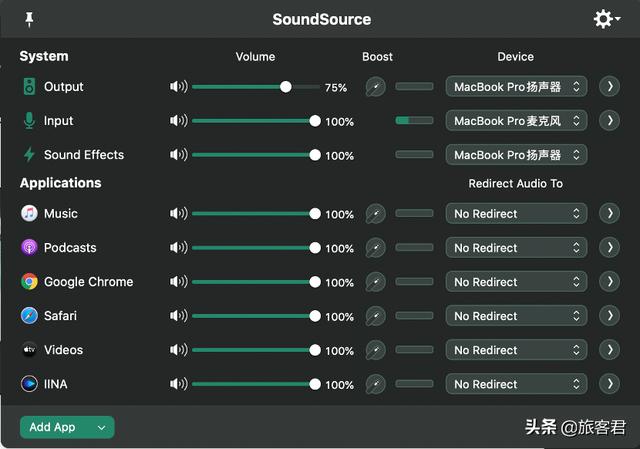This screenshot has height=449, width=640.
Task: Click the IINA app icon
Action: [29, 384]
